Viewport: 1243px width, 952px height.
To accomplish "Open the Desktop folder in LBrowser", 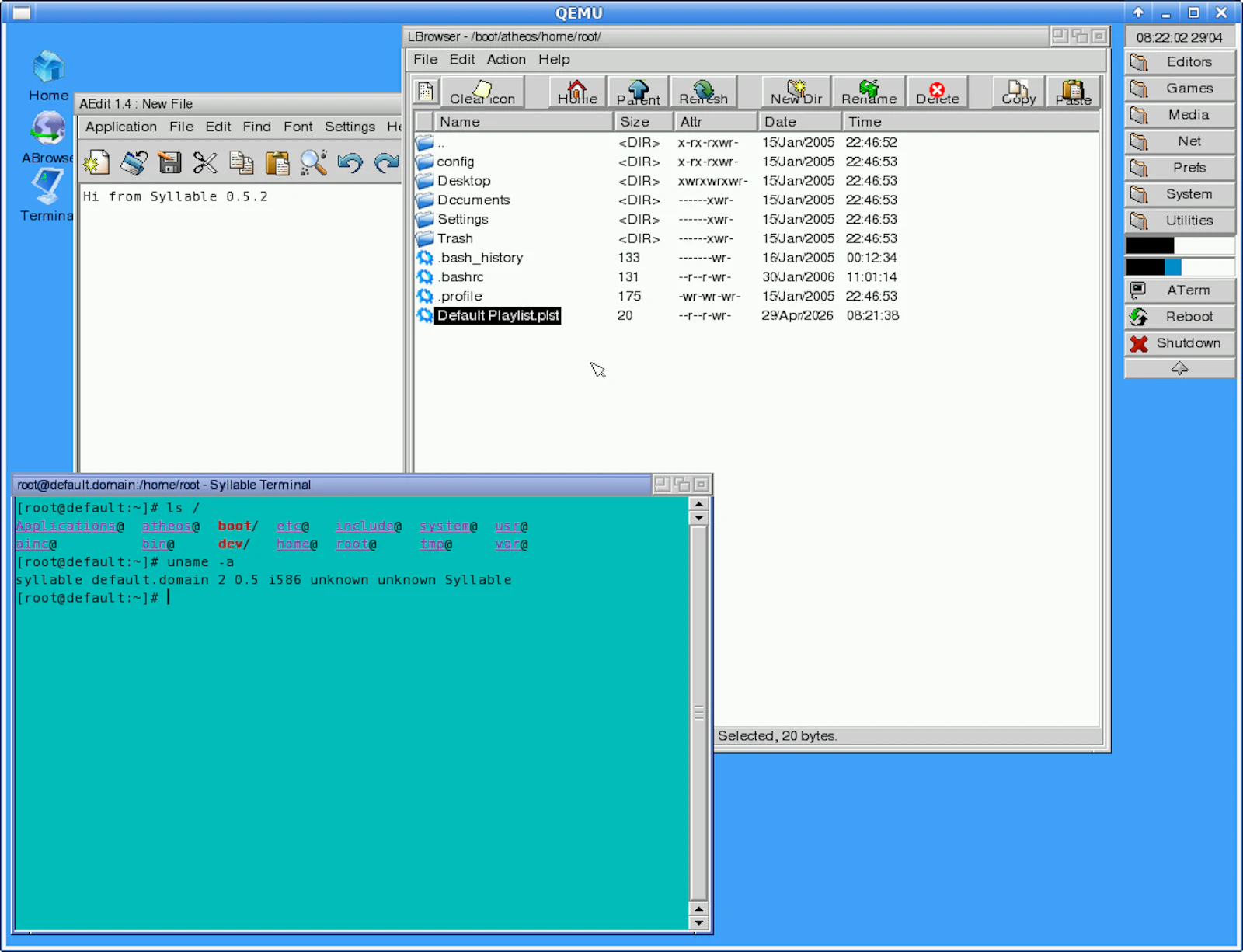I will click(x=464, y=181).
